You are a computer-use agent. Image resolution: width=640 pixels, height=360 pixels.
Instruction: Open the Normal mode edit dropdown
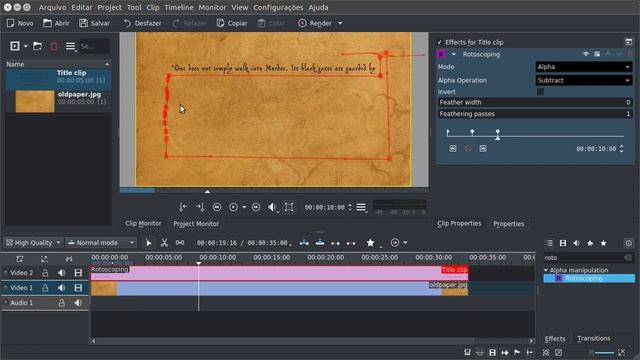tap(101, 243)
